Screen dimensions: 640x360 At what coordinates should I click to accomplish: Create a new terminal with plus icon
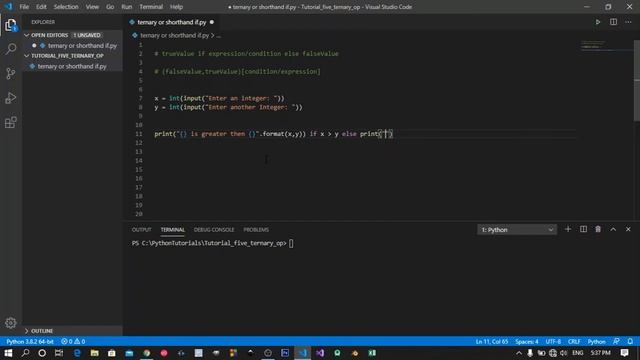point(568,229)
